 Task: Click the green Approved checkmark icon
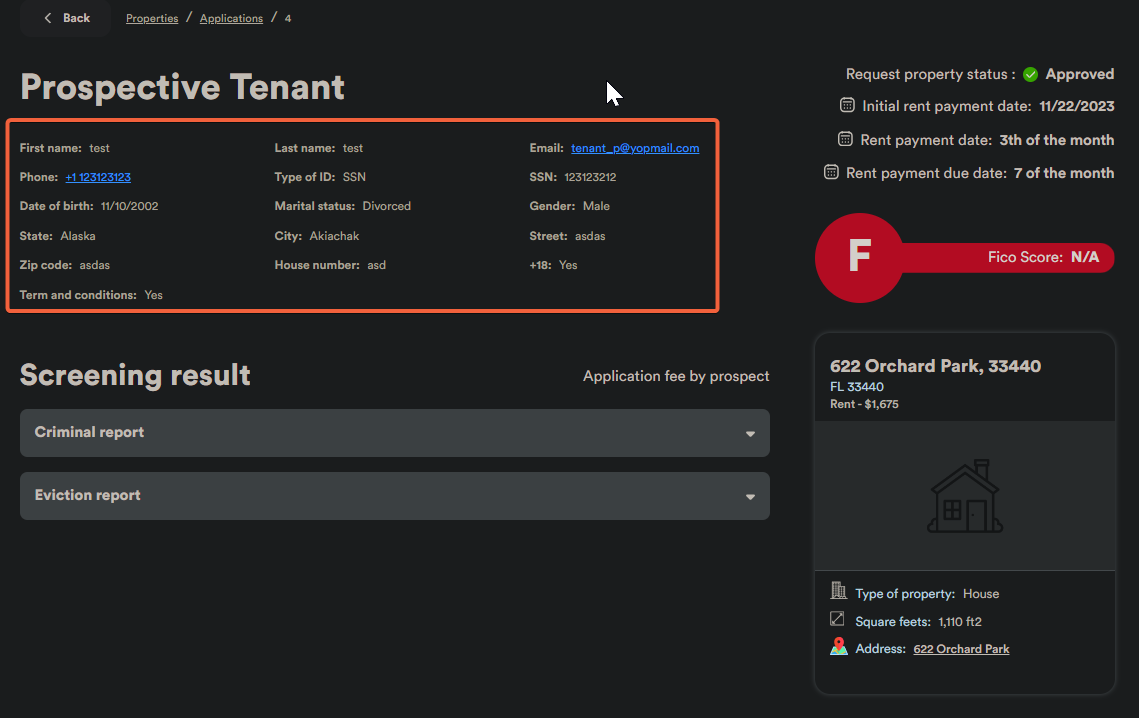[1030, 75]
